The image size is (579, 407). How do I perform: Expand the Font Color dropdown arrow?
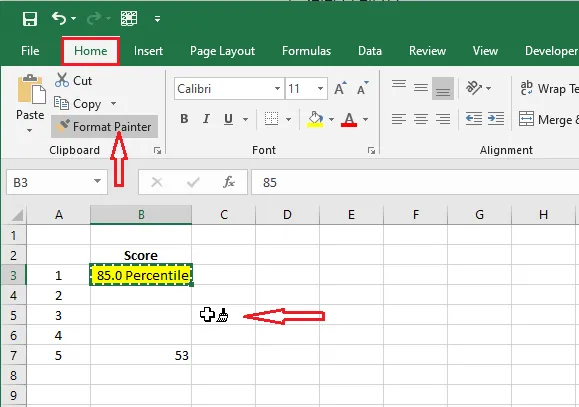pos(365,119)
